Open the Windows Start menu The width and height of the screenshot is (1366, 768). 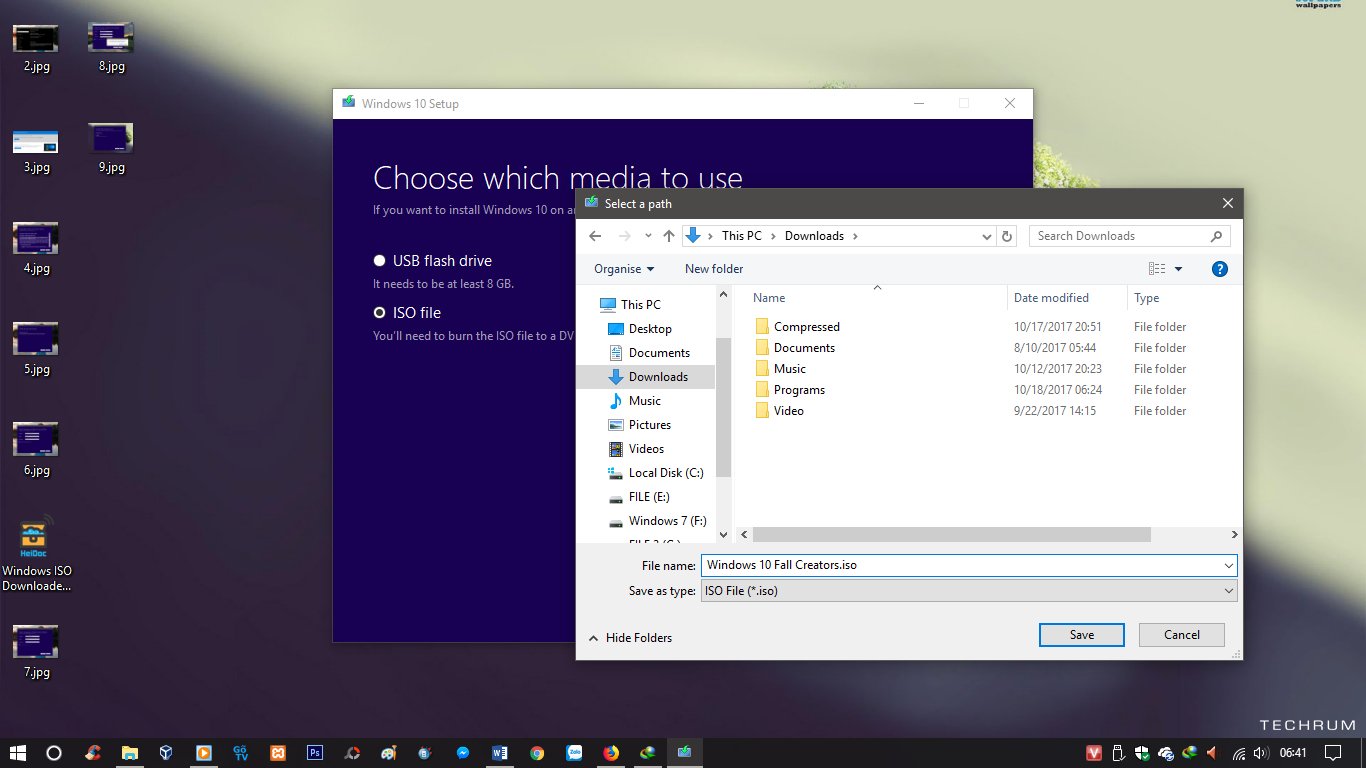[17, 753]
